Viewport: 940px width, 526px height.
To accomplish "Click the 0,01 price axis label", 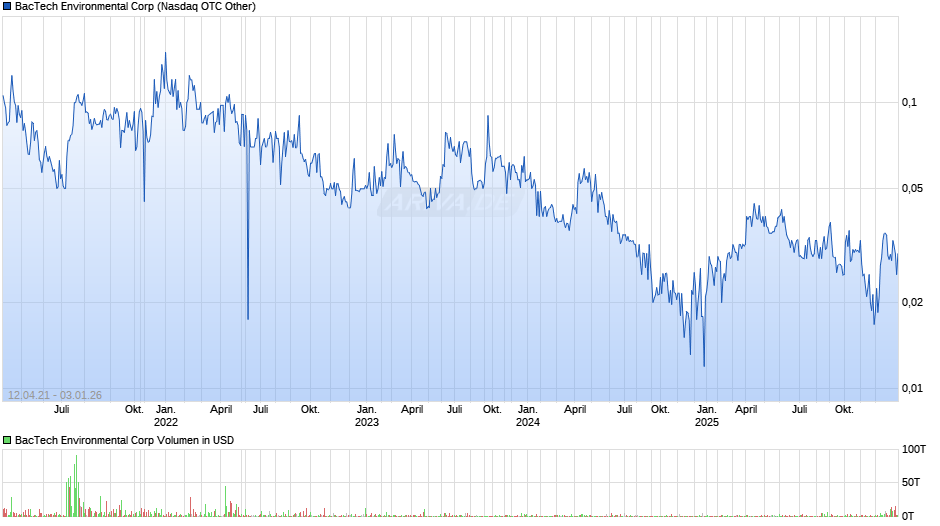I will [912, 389].
